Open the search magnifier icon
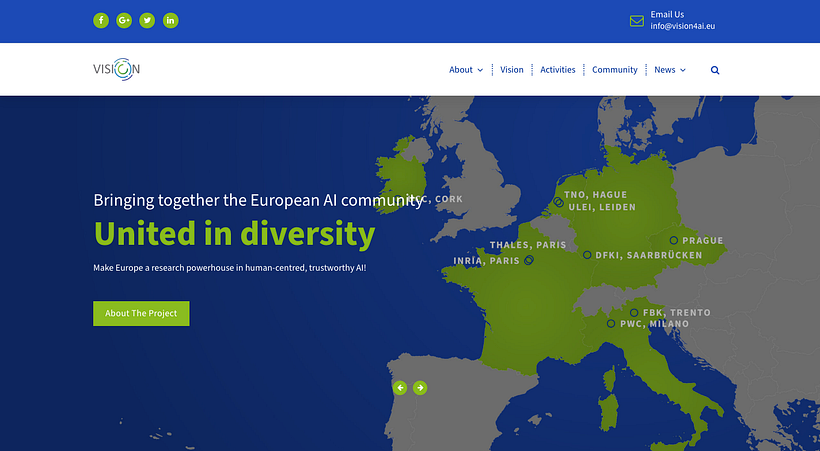Image resolution: width=820 pixels, height=451 pixels. tap(715, 70)
